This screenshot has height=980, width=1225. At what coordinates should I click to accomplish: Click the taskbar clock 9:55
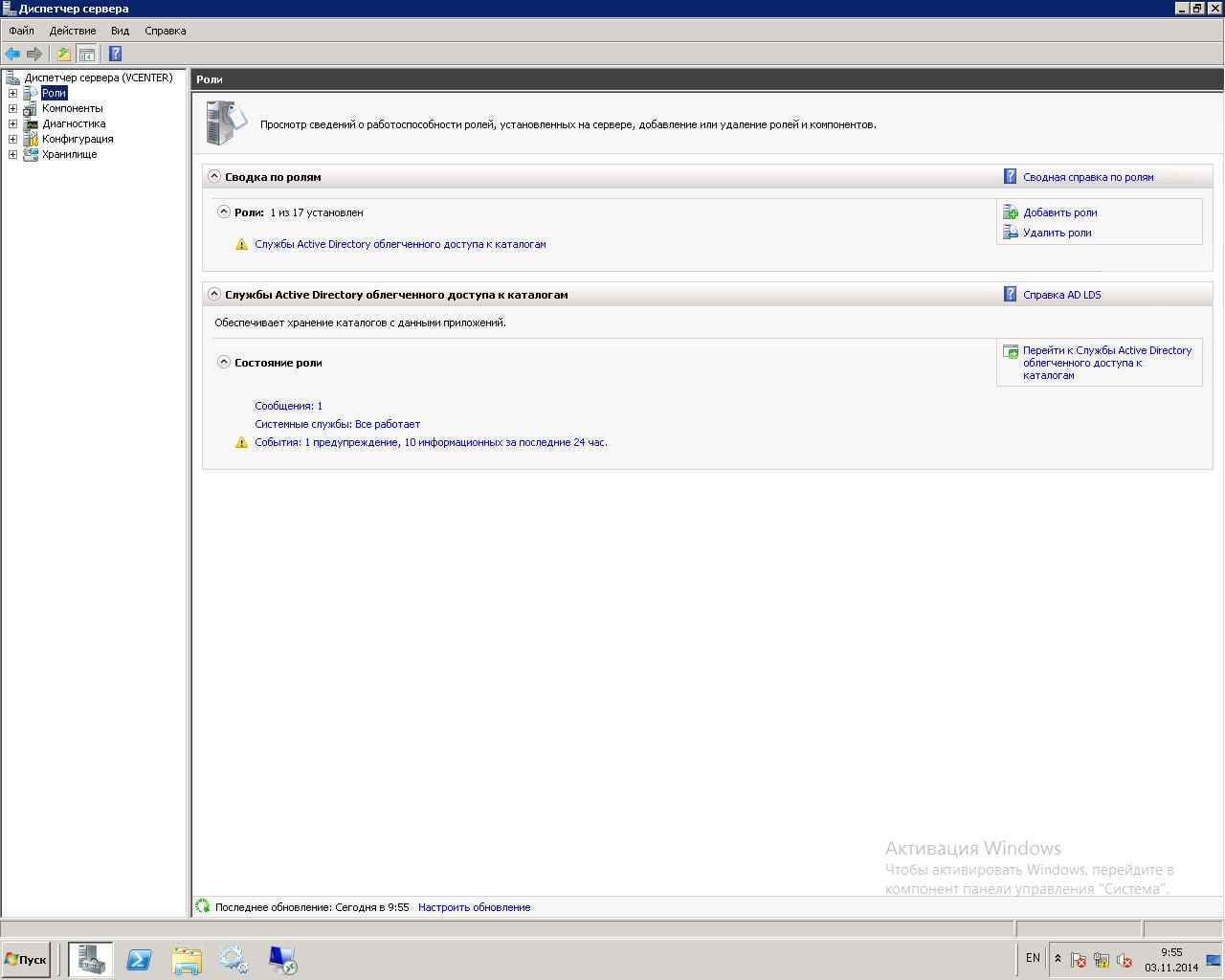[x=1171, y=960]
